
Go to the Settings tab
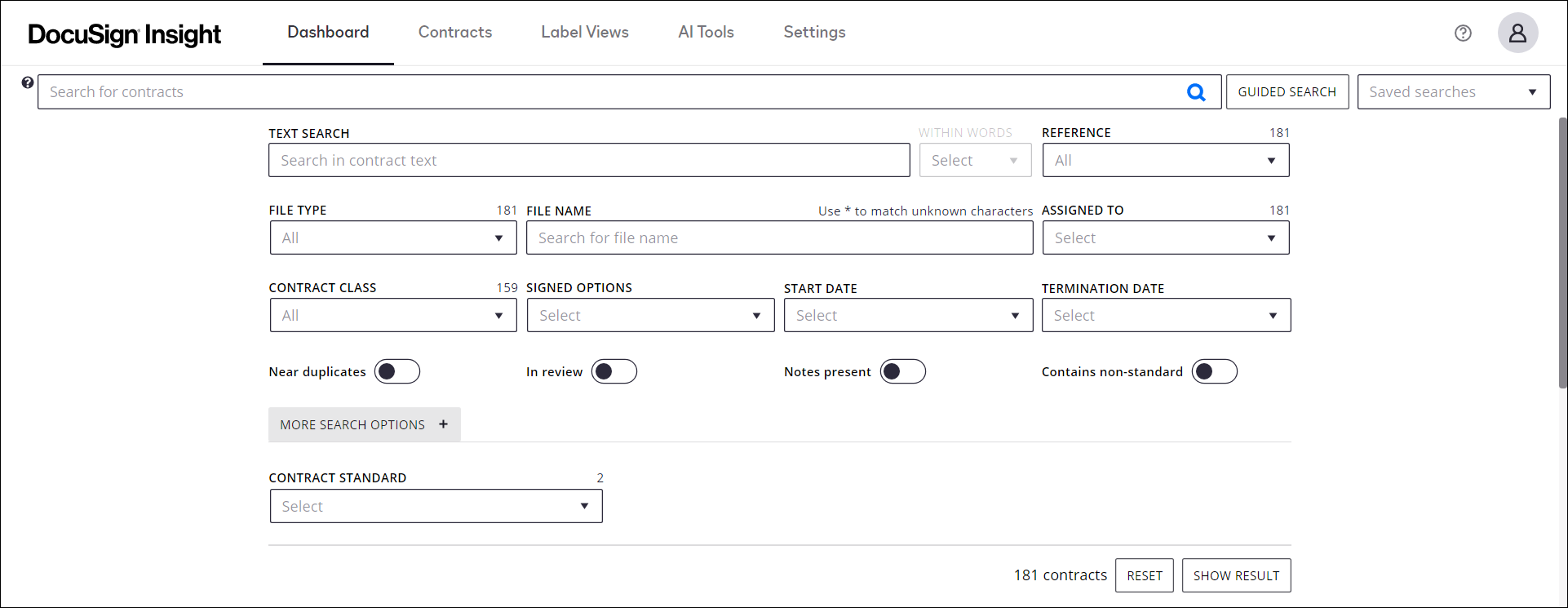pyautogui.click(x=814, y=33)
